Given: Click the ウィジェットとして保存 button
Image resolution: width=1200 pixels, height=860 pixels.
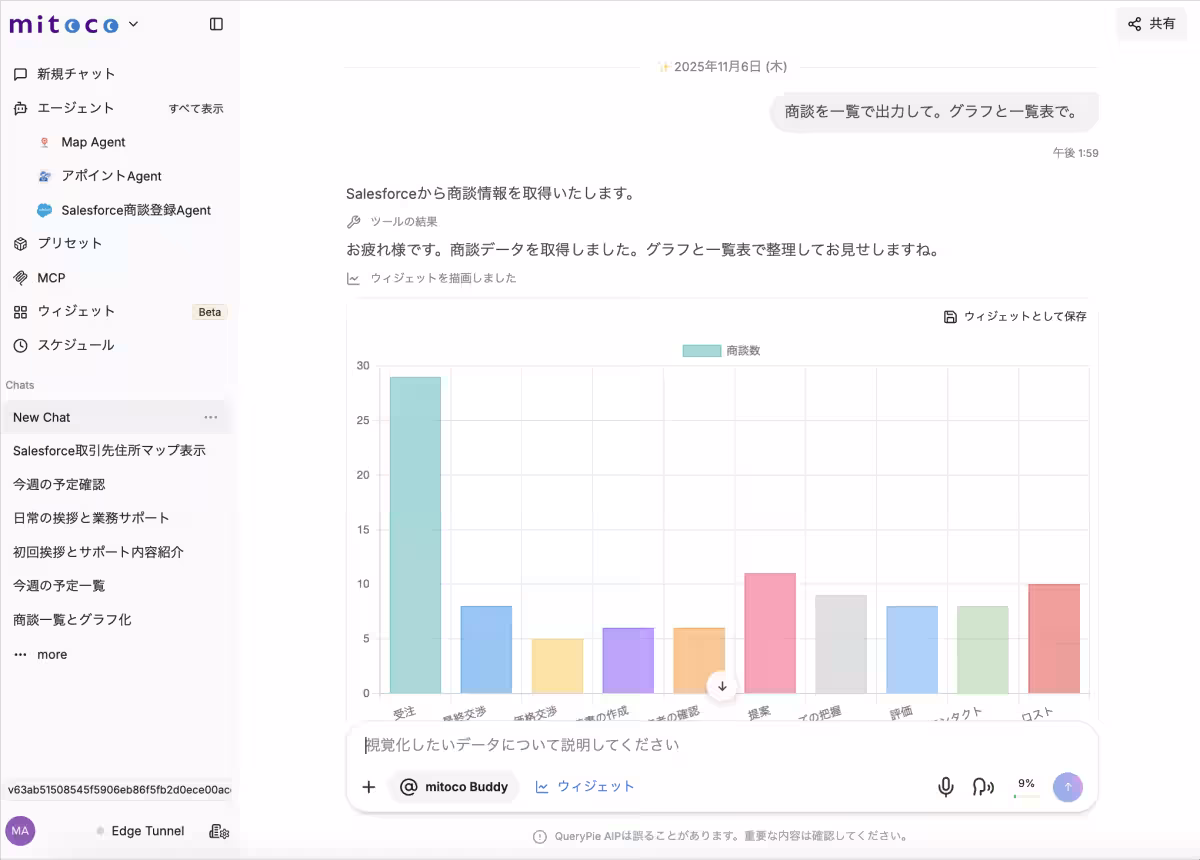Looking at the screenshot, I should (1015, 316).
